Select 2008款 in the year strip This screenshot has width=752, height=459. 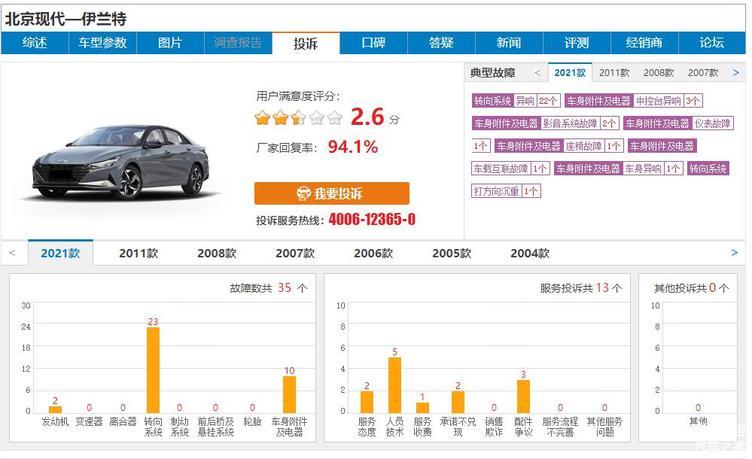click(217, 253)
